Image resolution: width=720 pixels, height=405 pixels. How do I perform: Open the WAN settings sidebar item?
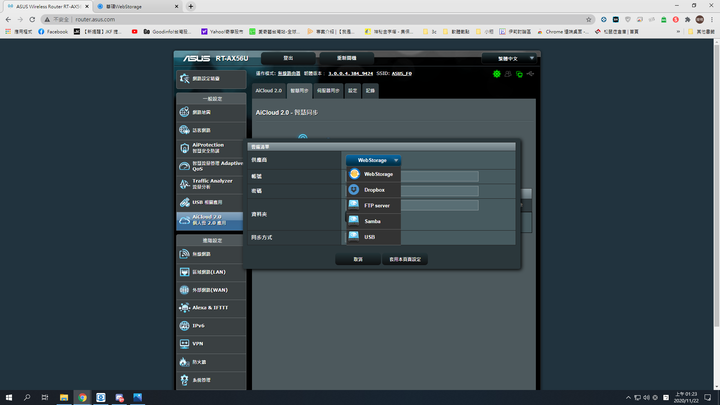(x=211, y=290)
